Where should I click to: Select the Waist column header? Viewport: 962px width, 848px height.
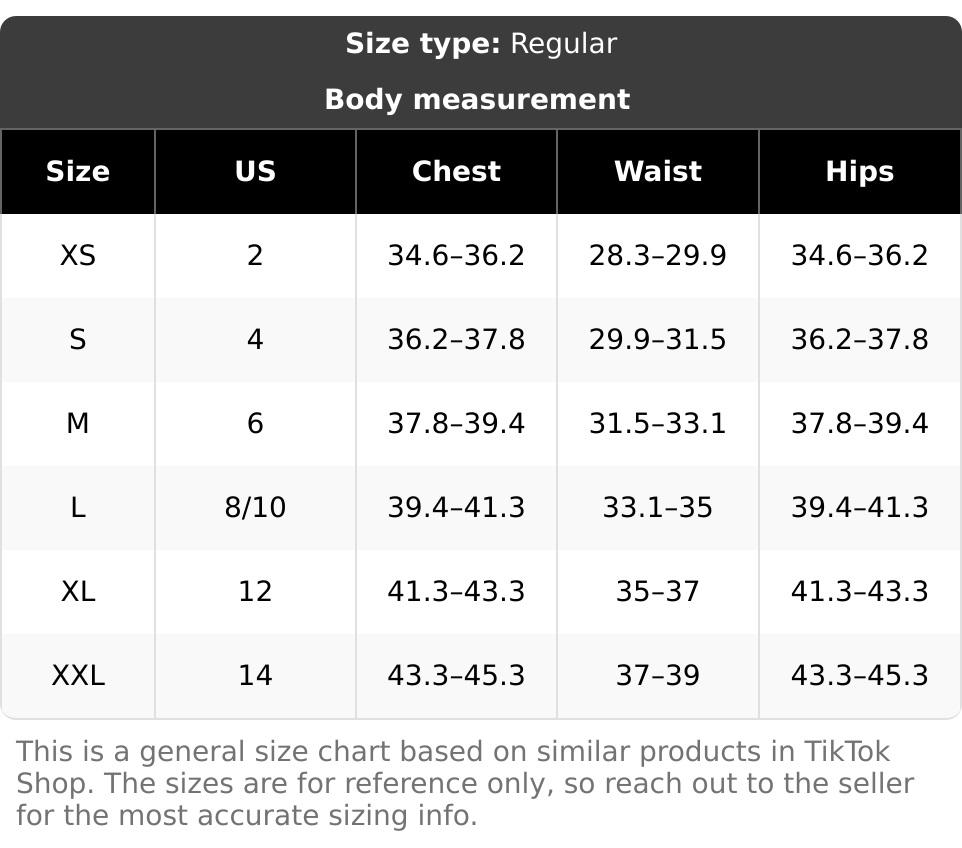[658, 171]
